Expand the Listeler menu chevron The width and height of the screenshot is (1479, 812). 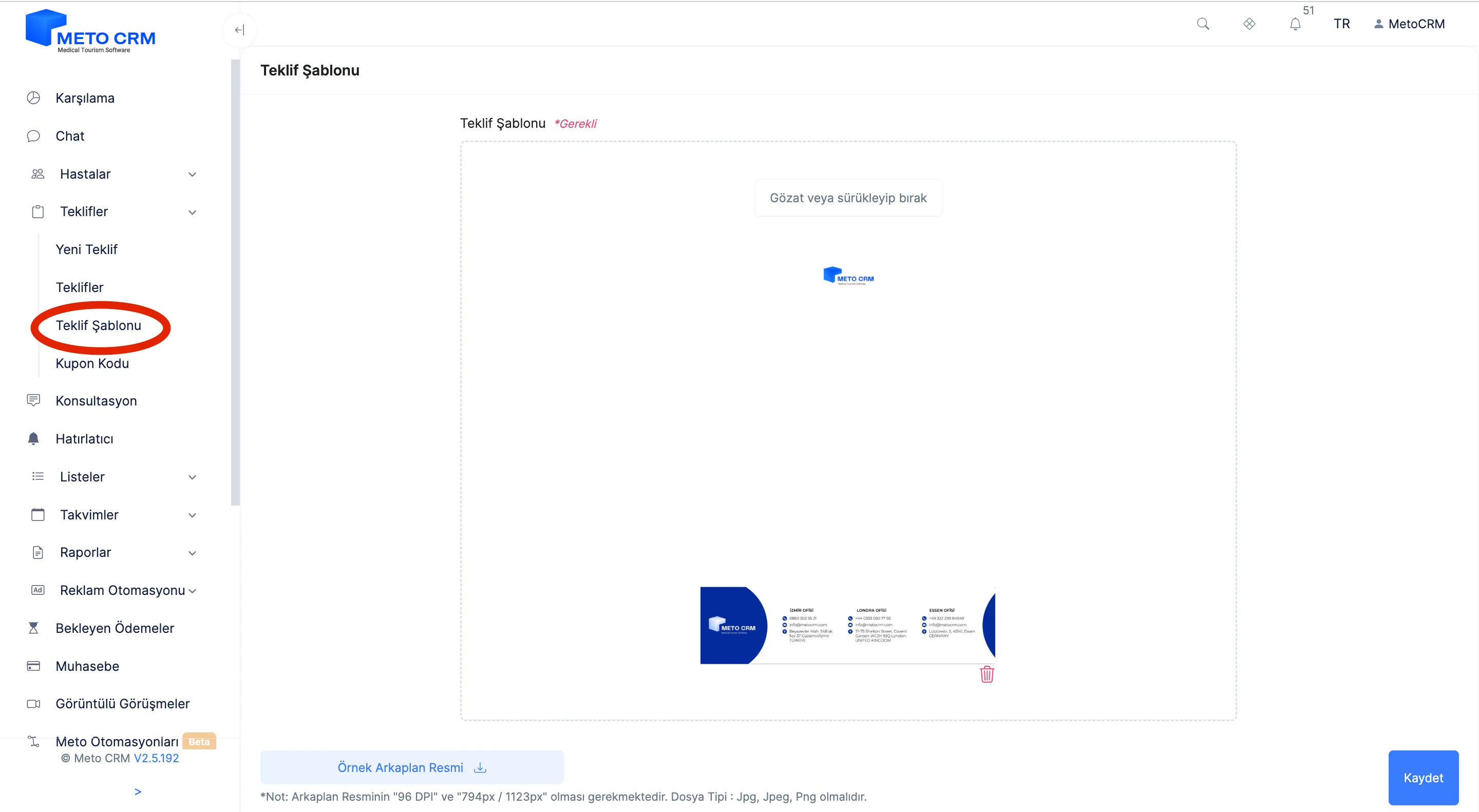pyautogui.click(x=193, y=477)
